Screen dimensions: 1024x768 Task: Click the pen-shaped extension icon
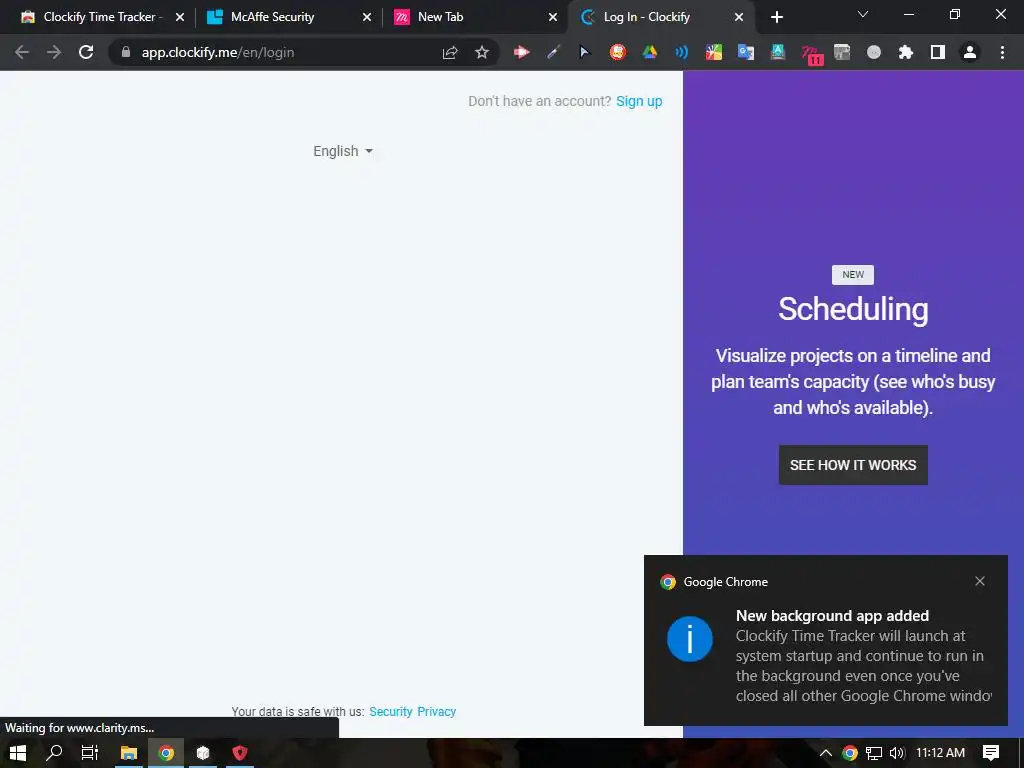point(553,52)
